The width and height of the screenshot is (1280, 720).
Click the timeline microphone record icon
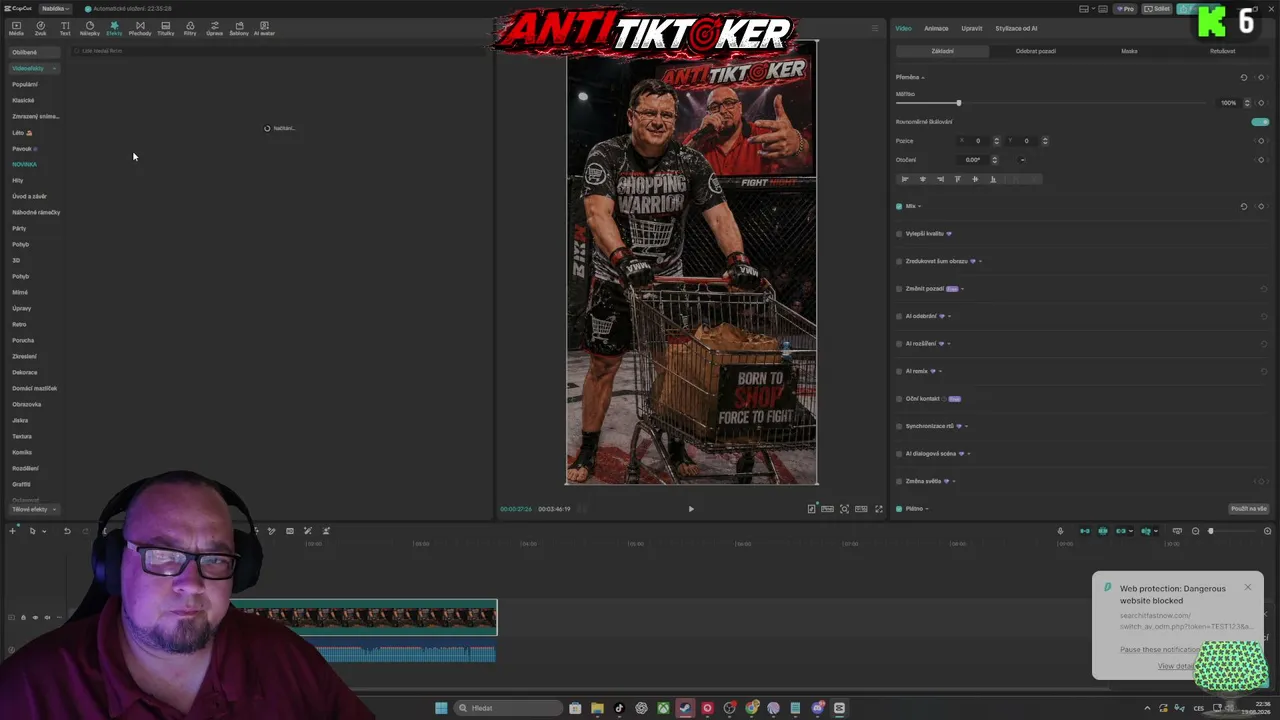tap(1060, 531)
